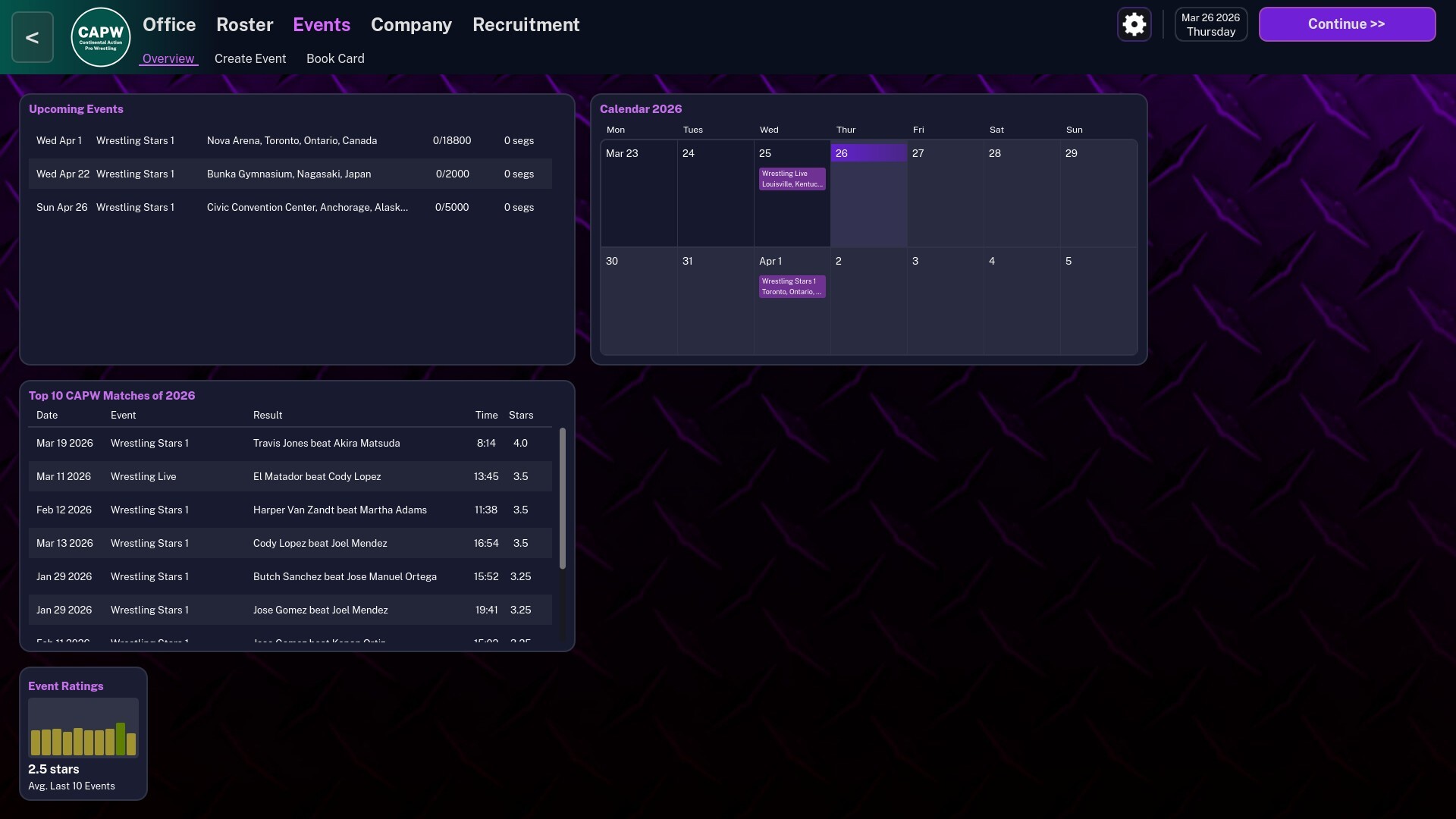Click the Top 10 matches list scrollbar

click(x=562, y=498)
